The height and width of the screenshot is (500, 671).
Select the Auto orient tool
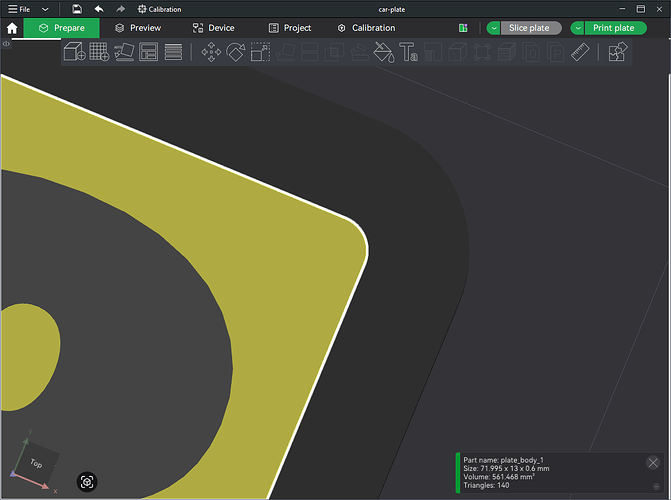point(124,52)
